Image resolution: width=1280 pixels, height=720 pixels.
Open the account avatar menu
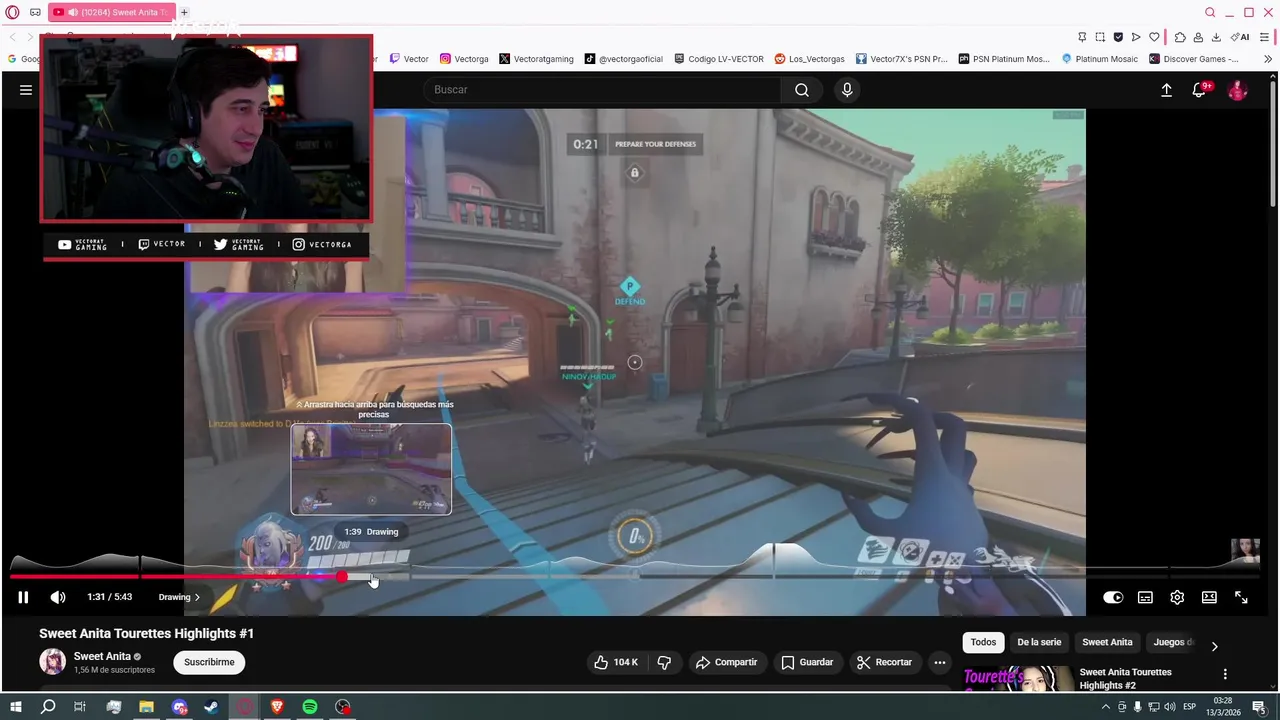tap(1237, 90)
